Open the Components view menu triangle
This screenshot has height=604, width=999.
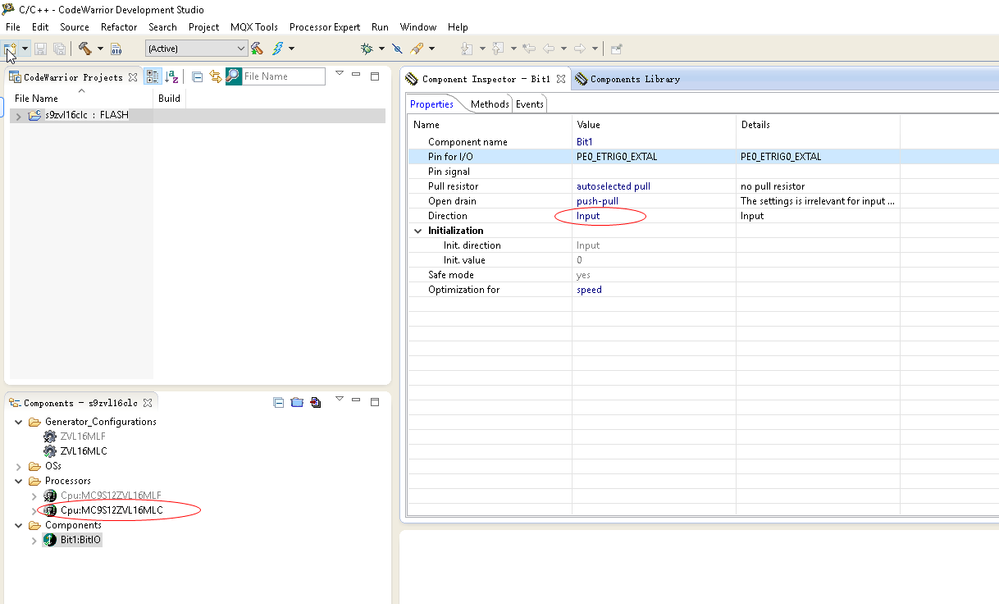click(x=340, y=399)
